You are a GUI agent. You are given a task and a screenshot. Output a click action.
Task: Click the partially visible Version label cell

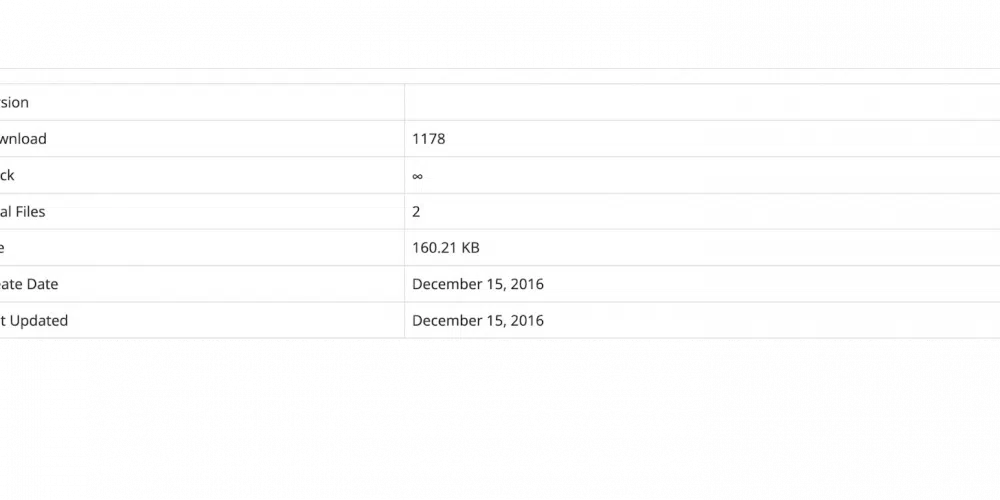point(15,103)
